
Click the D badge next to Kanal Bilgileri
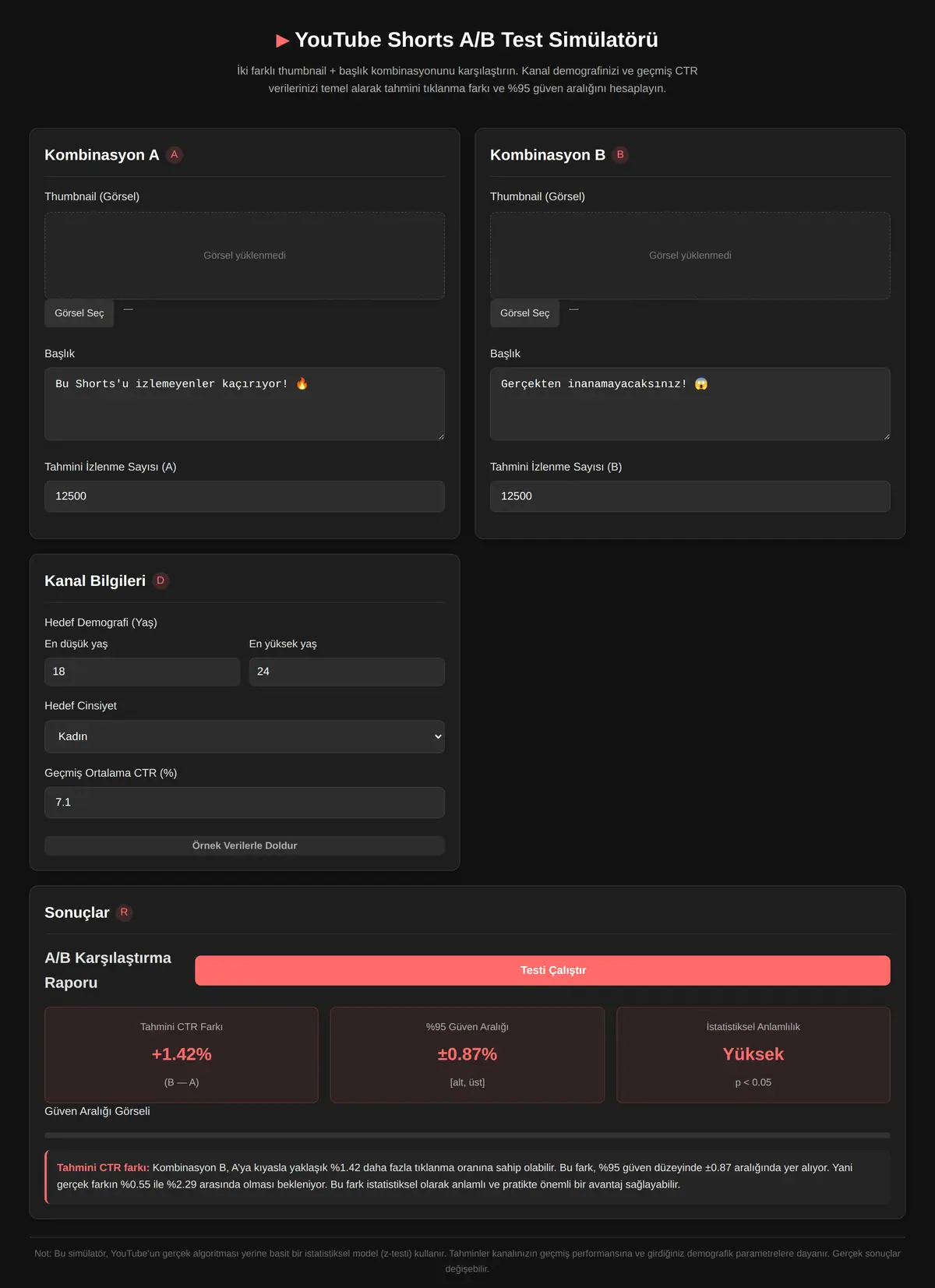[x=161, y=580]
